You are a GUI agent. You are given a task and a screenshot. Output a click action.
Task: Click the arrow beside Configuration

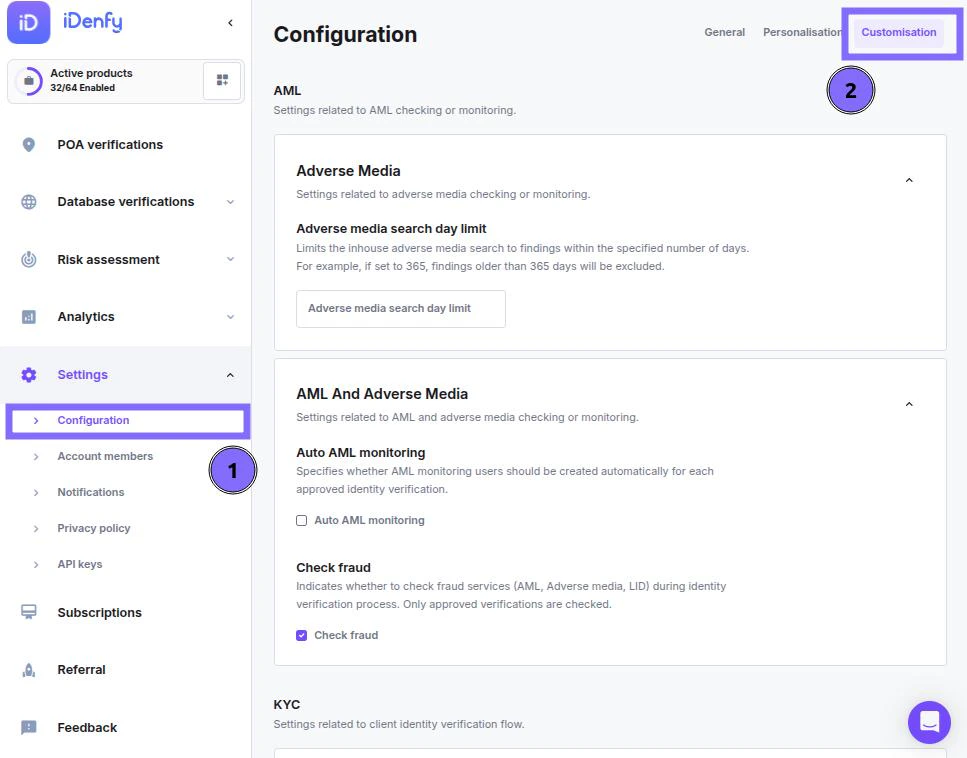36,421
